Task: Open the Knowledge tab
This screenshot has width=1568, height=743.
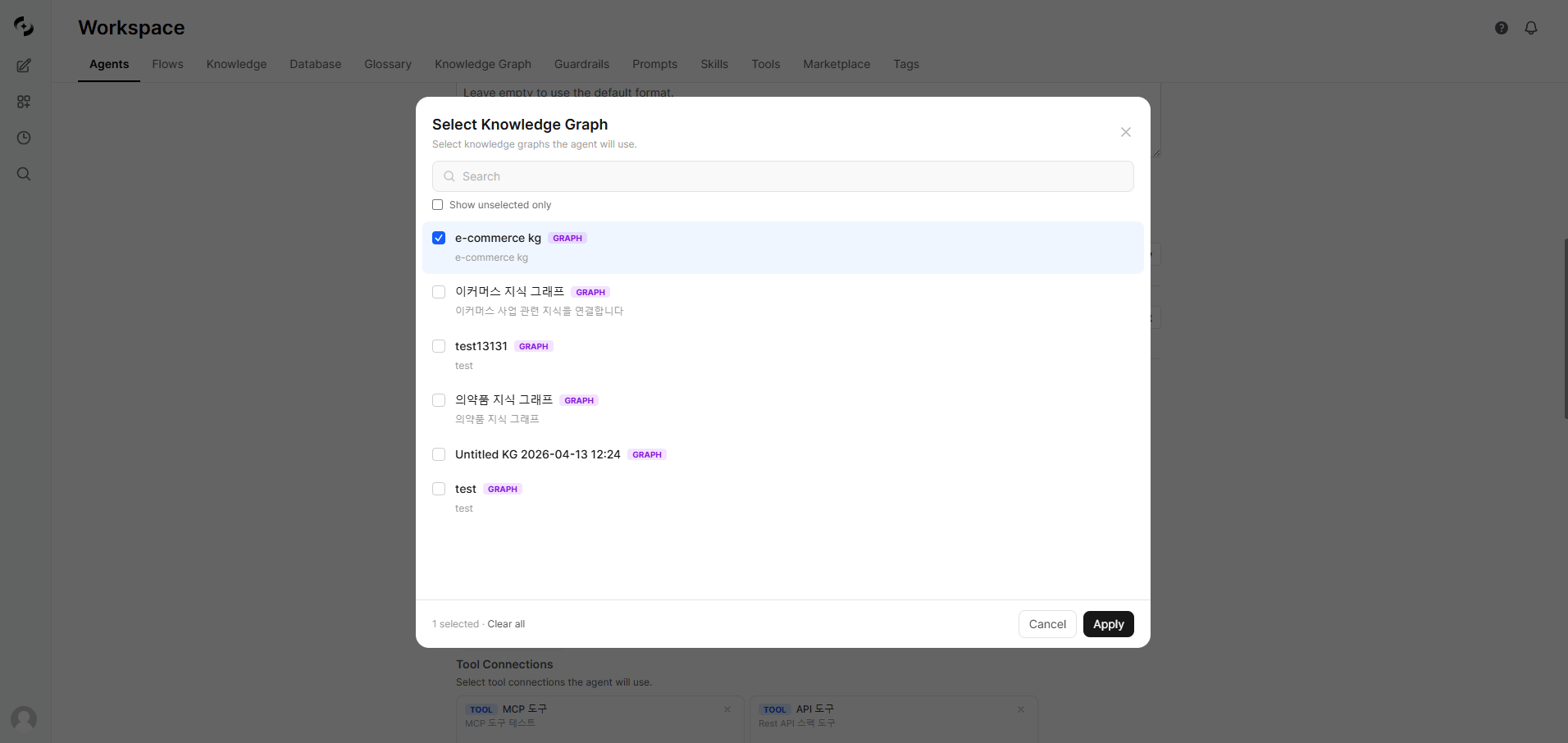Action: coord(236,64)
